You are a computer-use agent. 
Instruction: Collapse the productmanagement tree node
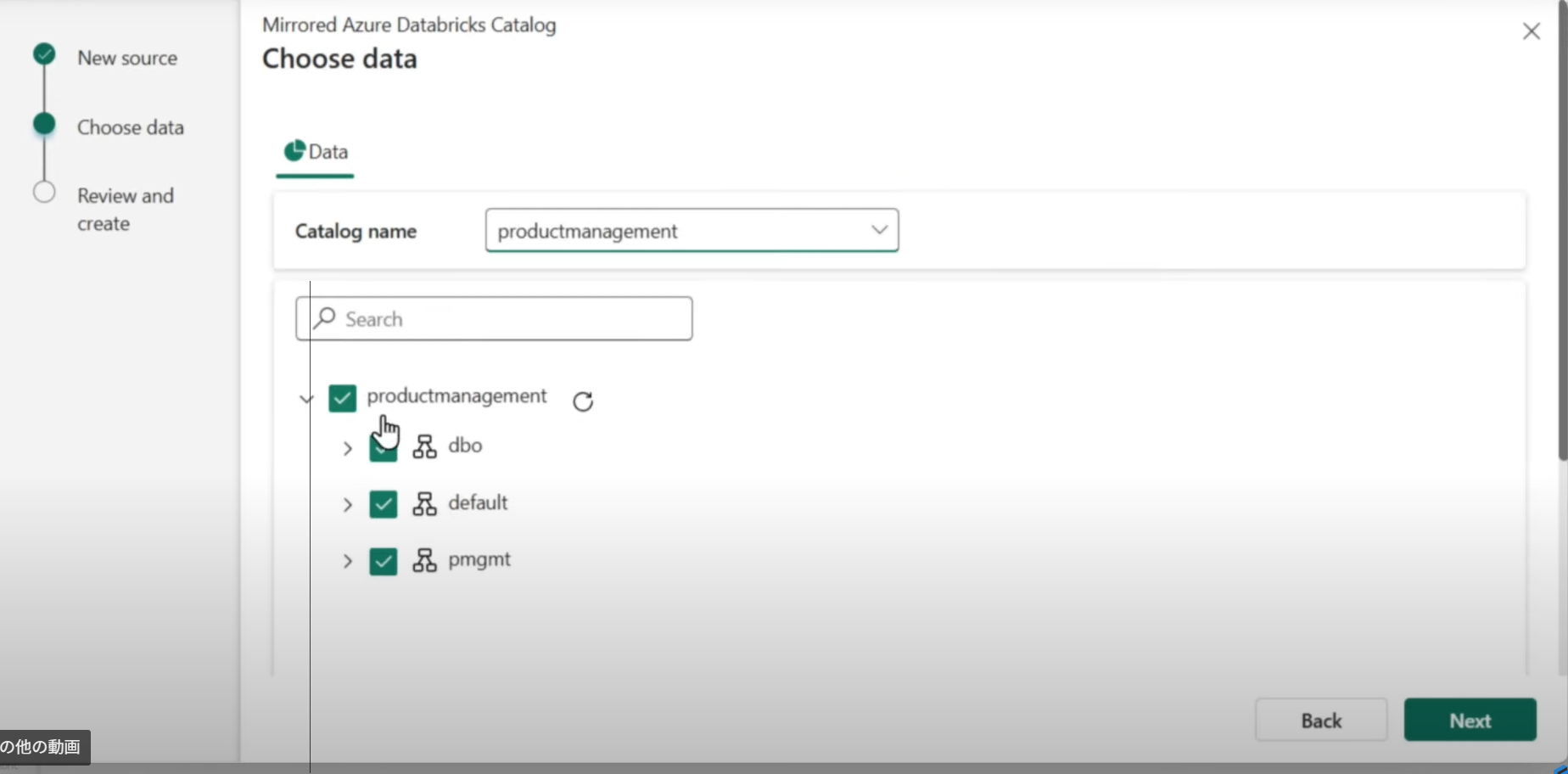306,398
